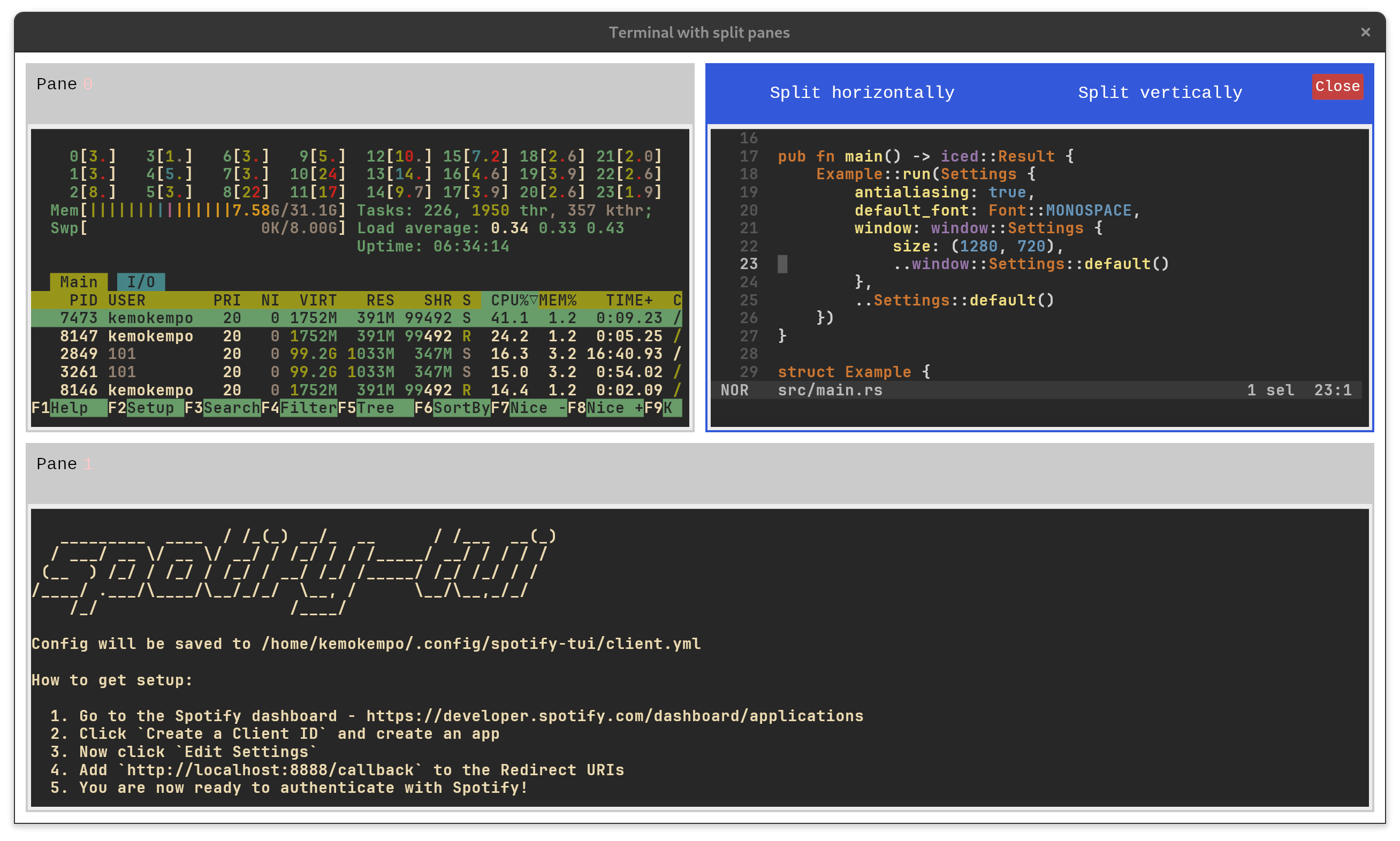Switch to the htop I/O tab

(x=141, y=281)
